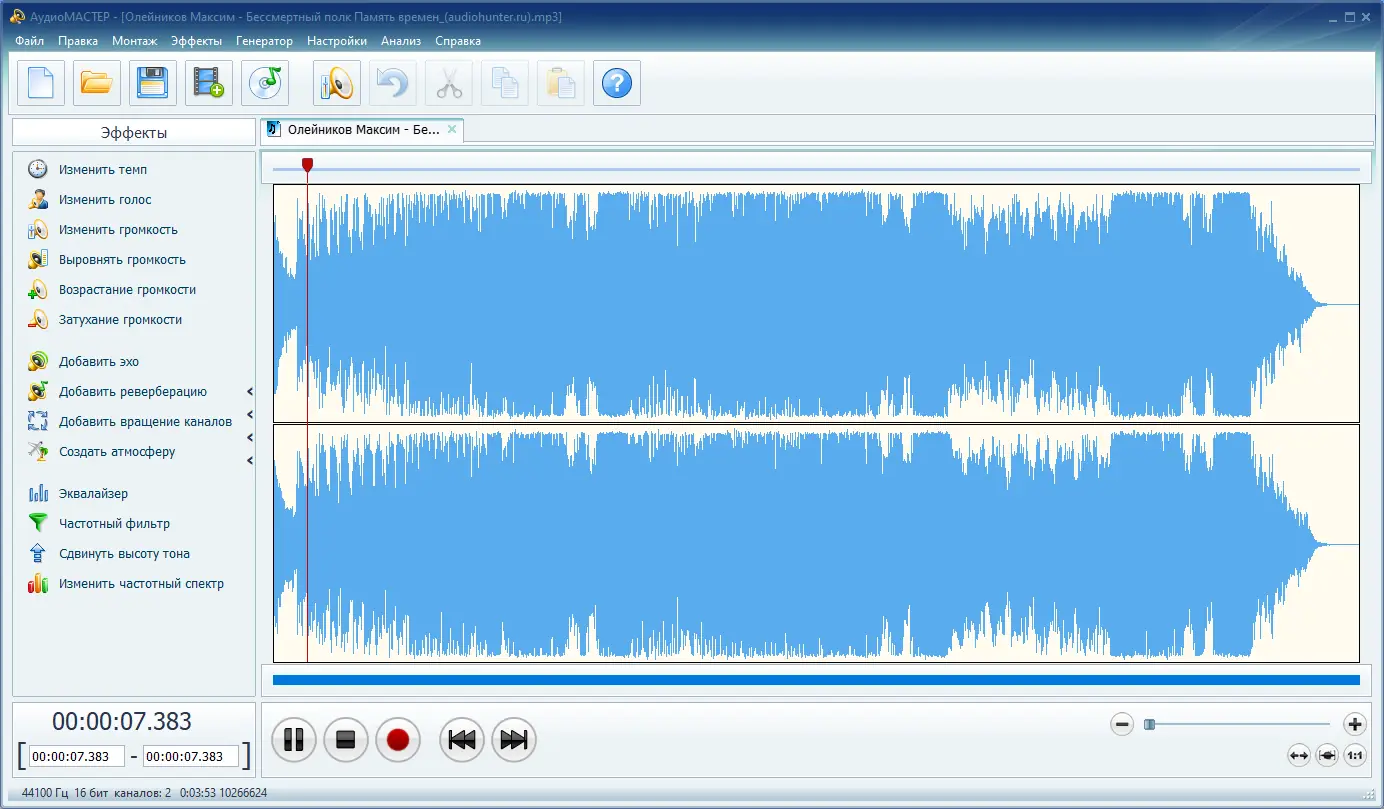Open the Правка menu
1384x809 pixels.
78,41
